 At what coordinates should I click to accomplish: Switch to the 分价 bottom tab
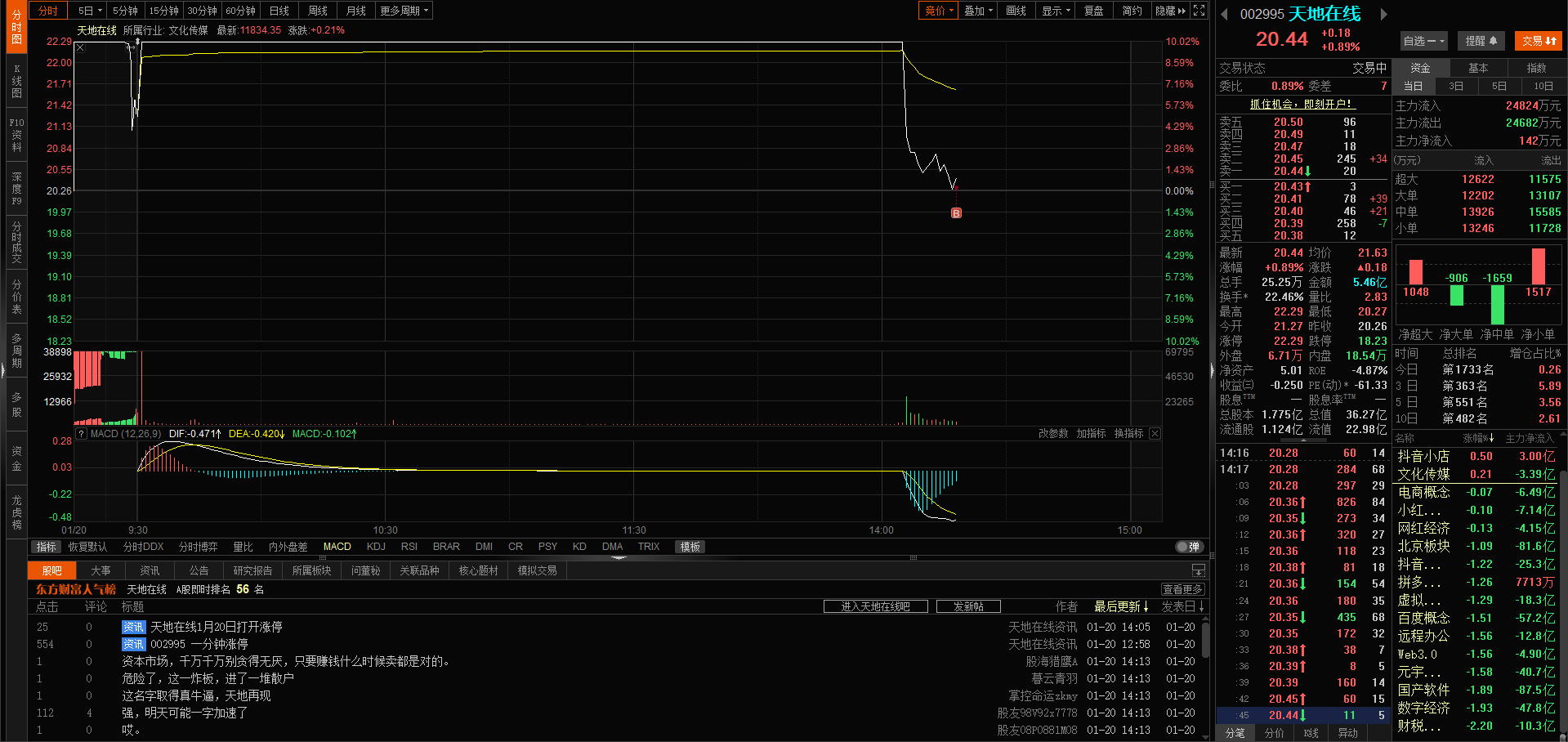click(x=1275, y=733)
